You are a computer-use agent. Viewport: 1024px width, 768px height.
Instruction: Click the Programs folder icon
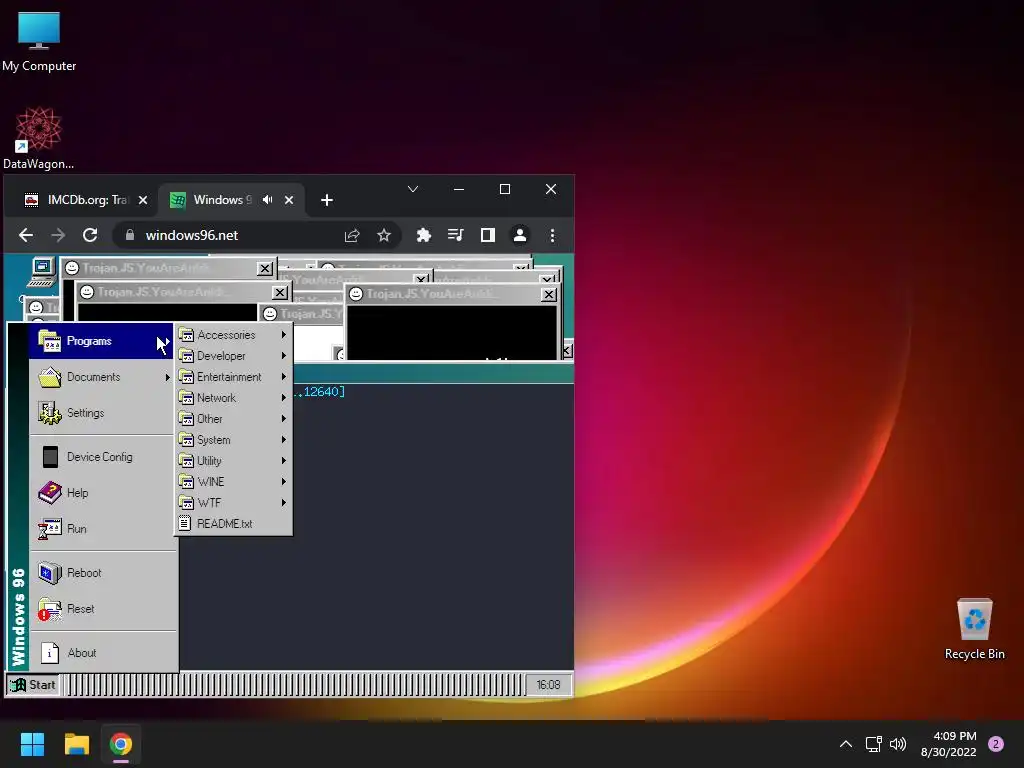point(50,341)
